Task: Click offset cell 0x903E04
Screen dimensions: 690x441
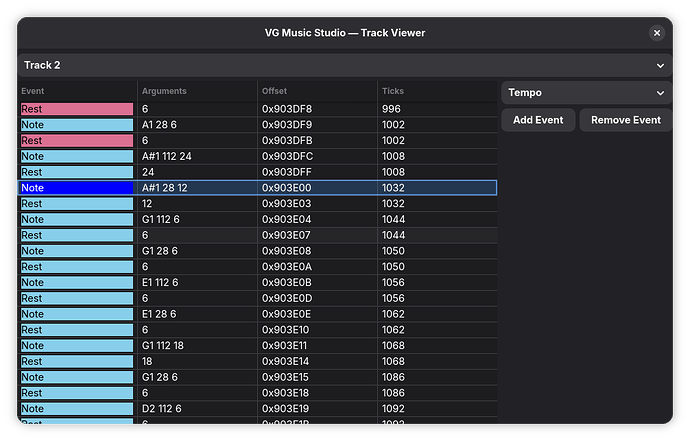Action: coord(286,220)
